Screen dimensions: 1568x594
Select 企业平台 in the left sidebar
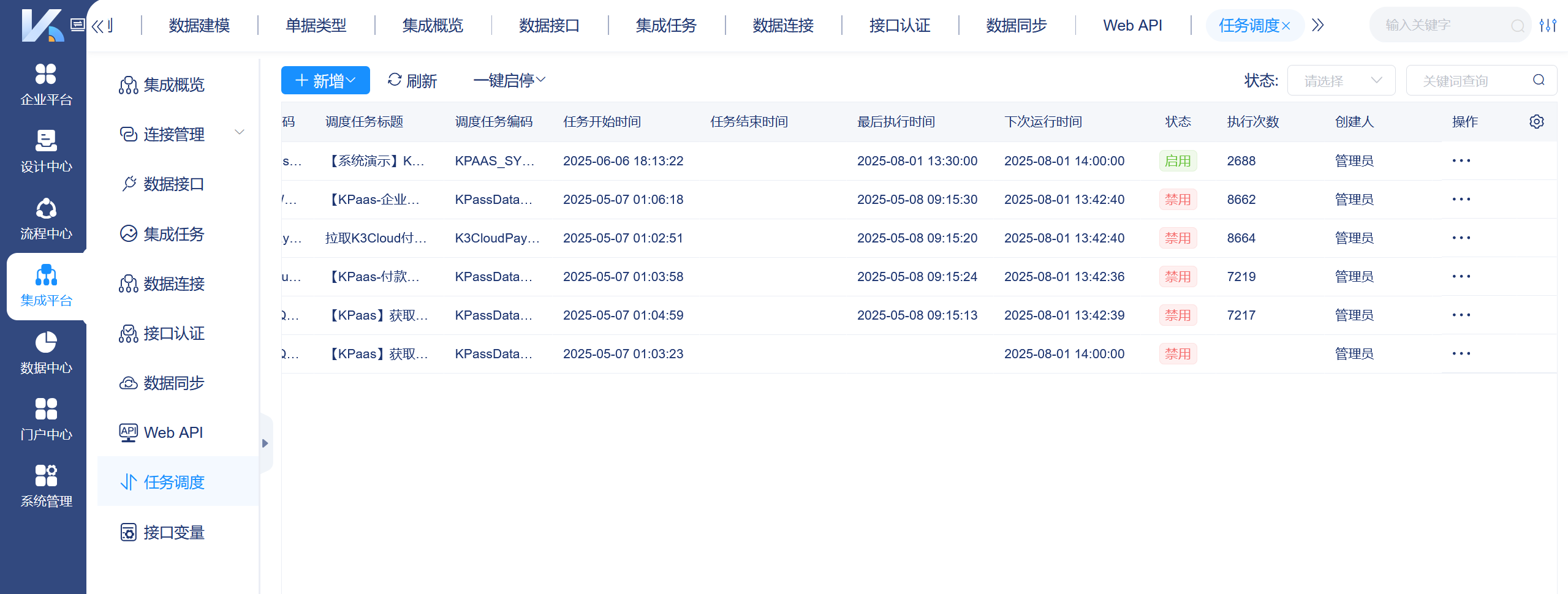coord(45,86)
